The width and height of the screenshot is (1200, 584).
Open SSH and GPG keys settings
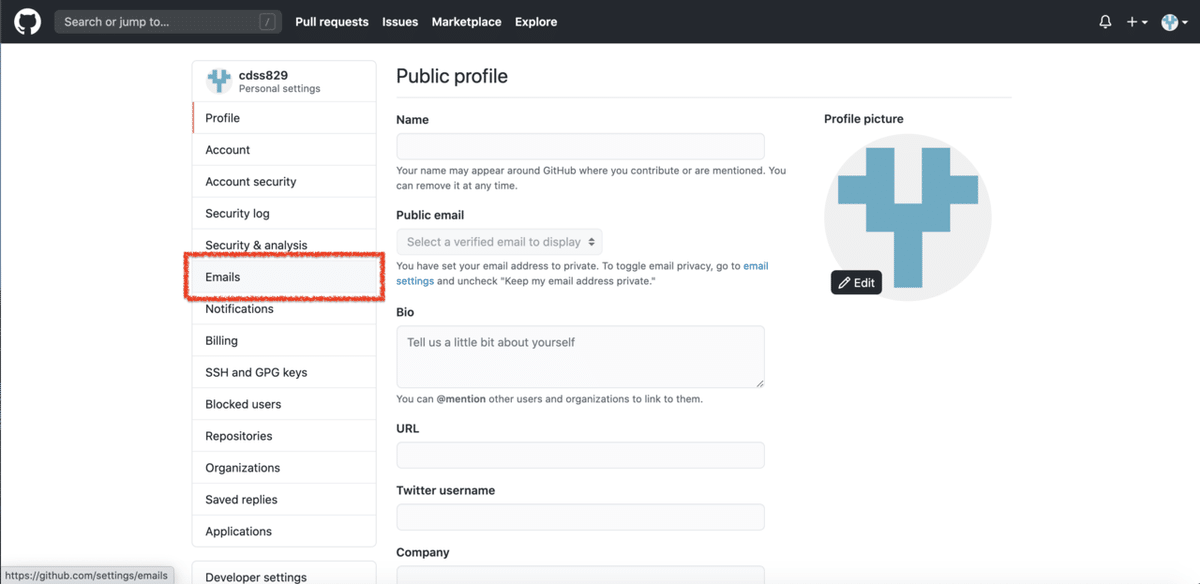point(256,372)
